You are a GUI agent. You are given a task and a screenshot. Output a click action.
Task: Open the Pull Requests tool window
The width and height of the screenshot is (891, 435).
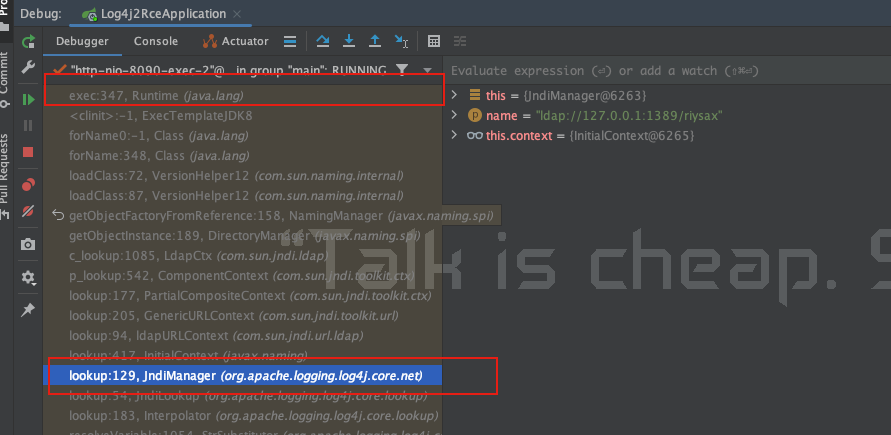click(5, 176)
